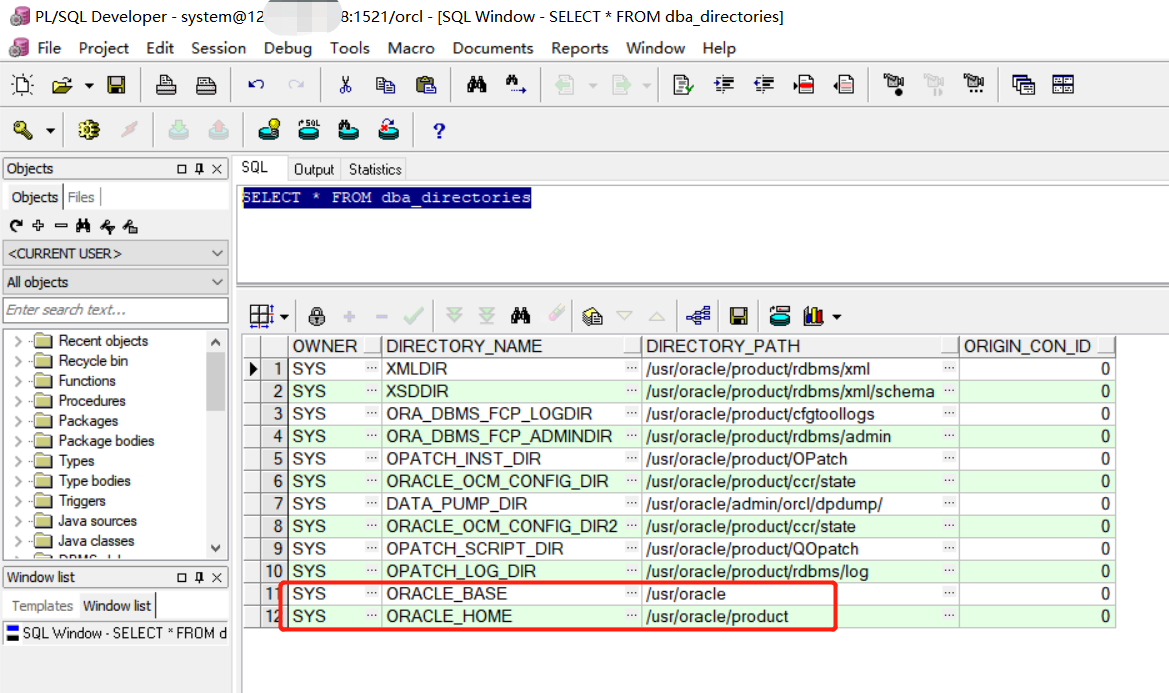The height and width of the screenshot is (693, 1169).
Task: Click in the Enter search text field
Action: pyautogui.click(x=116, y=310)
